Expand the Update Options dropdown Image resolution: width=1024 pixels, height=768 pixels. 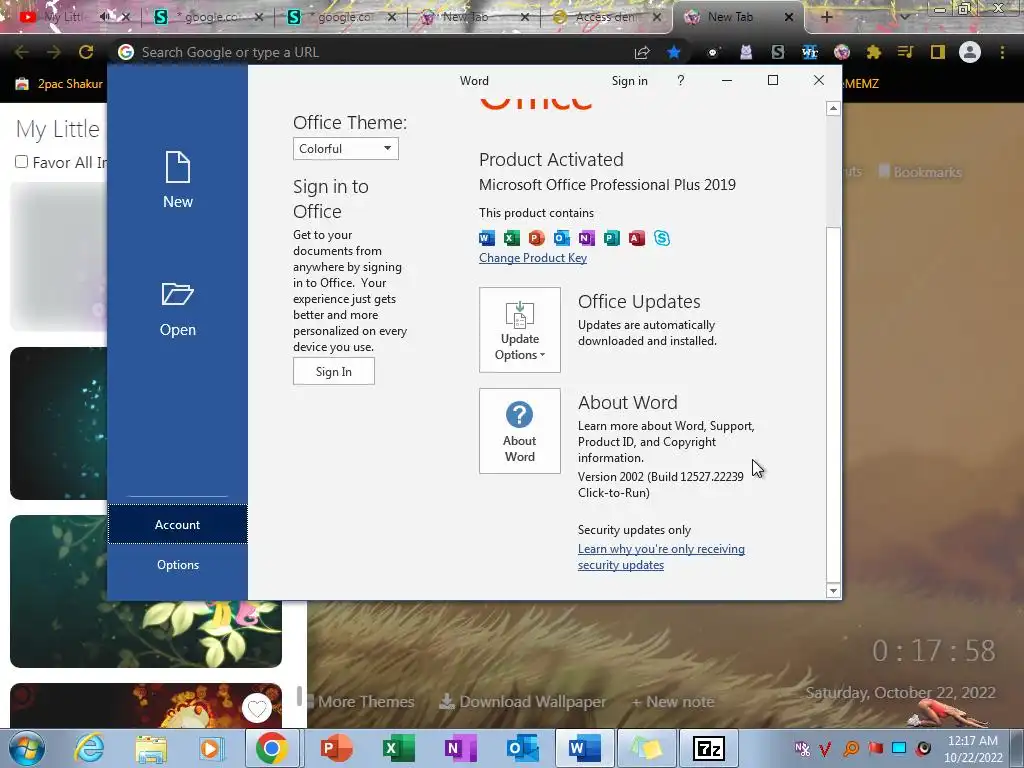point(520,330)
